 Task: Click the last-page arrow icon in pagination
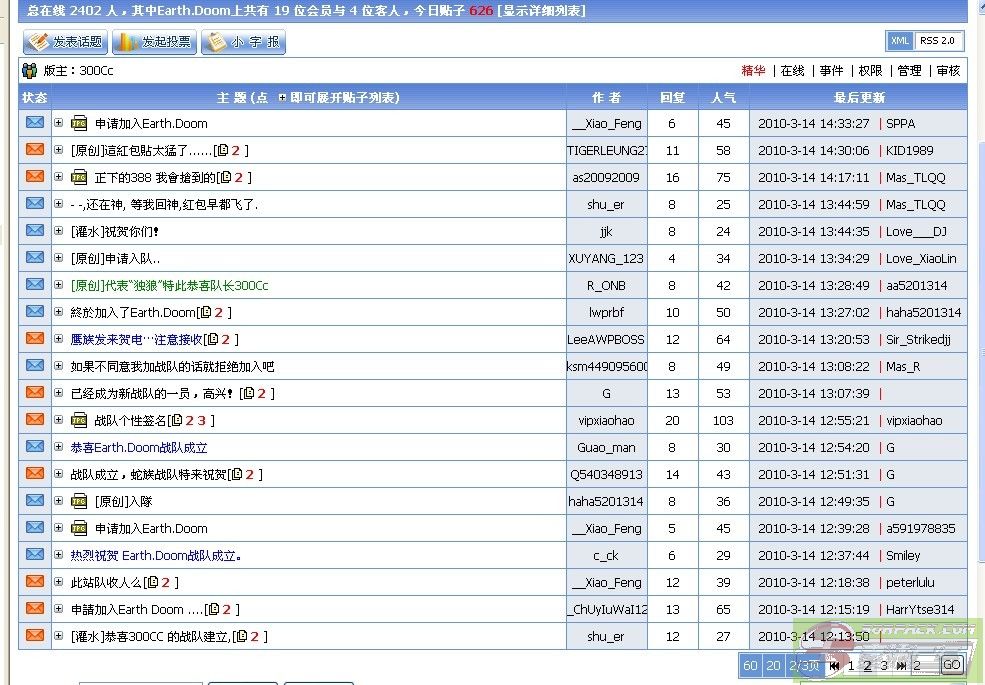(901, 665)
